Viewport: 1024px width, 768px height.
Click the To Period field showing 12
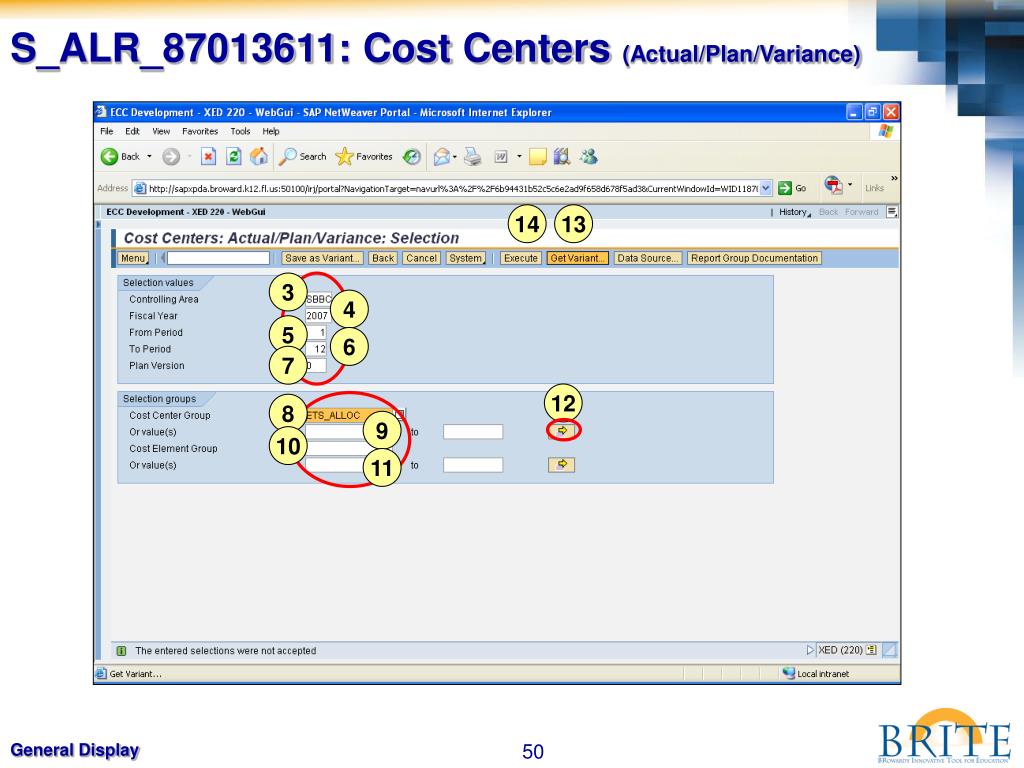pyautogui.click(x=317, y=349)
